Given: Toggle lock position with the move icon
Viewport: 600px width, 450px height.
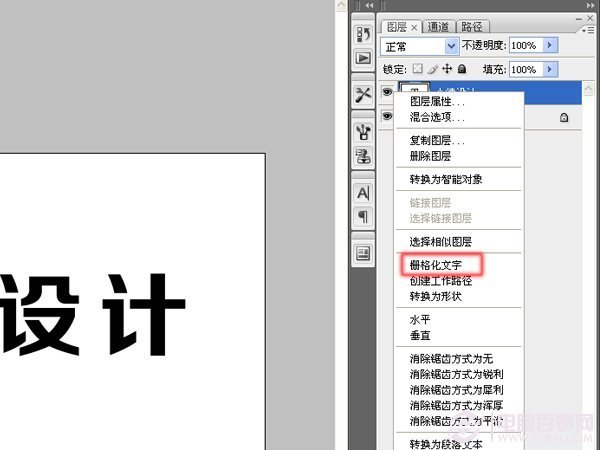Looking at the screenshot, I should [x=447, y=69].
